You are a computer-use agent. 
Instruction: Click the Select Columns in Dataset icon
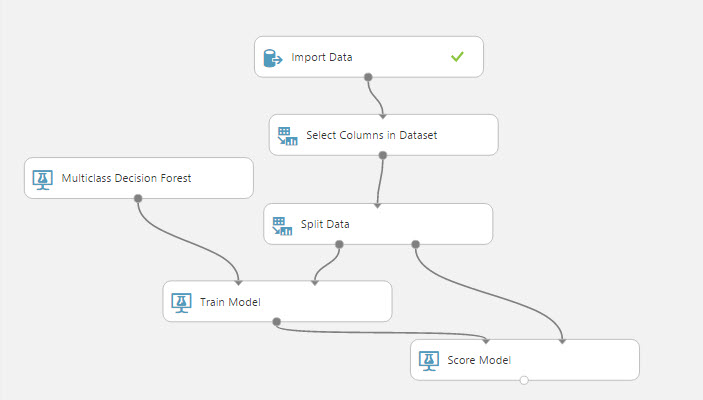click(x=287, y=135)
